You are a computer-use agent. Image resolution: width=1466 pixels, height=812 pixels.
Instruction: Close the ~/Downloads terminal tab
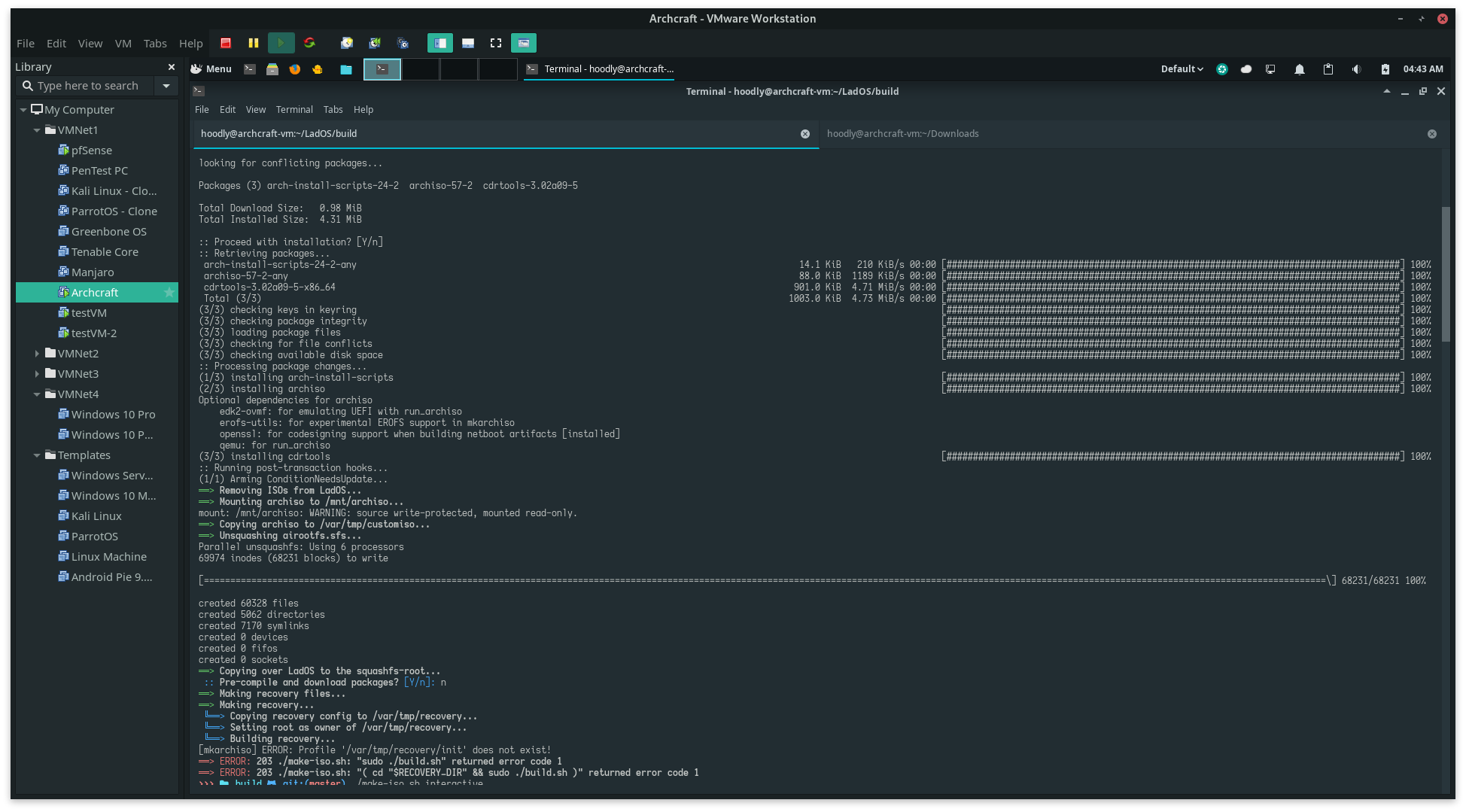[1432, 134]
